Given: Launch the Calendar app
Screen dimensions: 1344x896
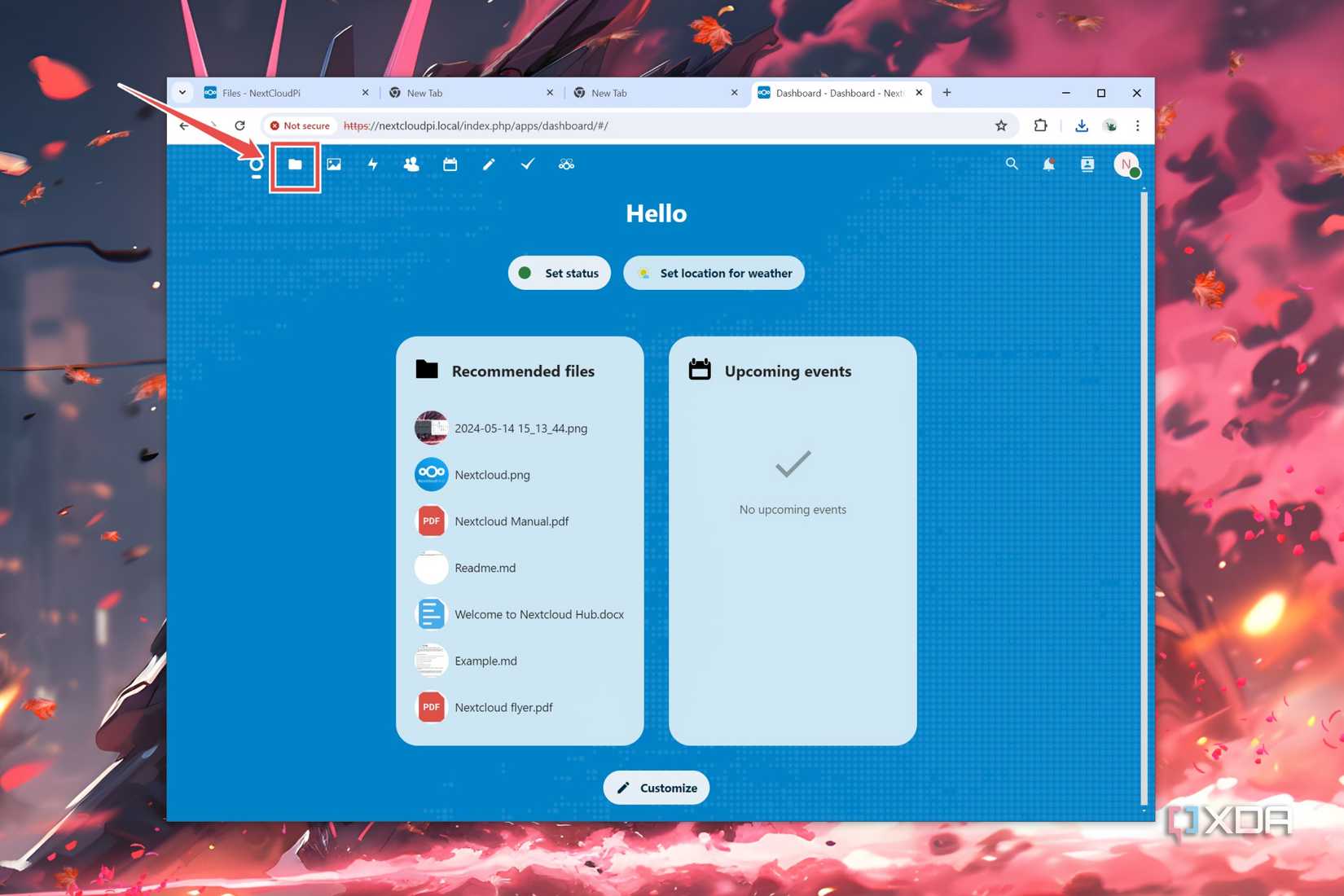Looking at the screenshot, I should 450,164.
